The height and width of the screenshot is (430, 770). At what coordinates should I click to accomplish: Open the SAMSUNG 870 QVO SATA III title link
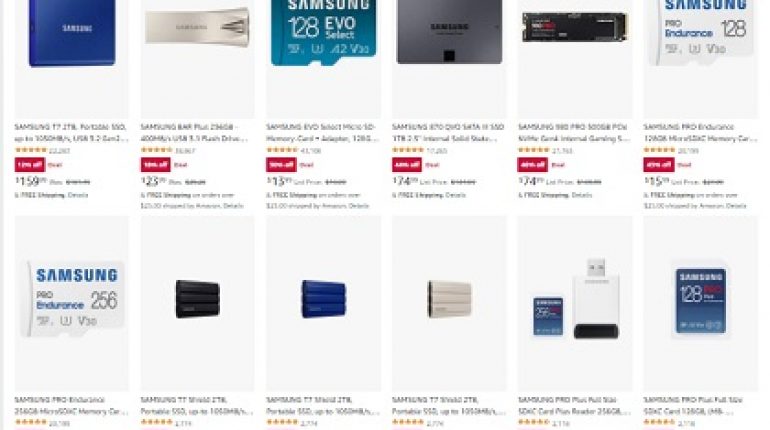pos(448,133)
